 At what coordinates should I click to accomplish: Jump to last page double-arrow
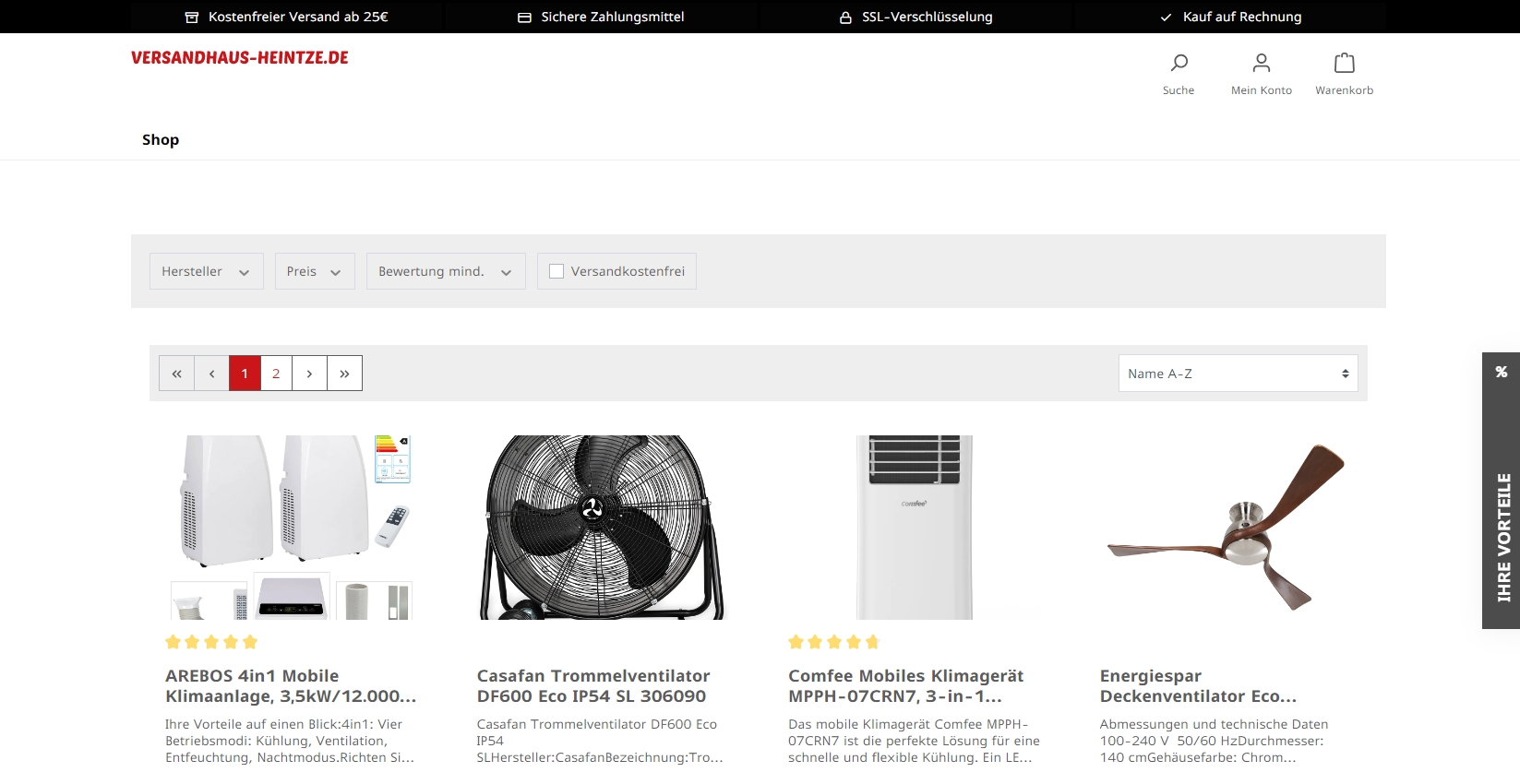tap(345, 374)
